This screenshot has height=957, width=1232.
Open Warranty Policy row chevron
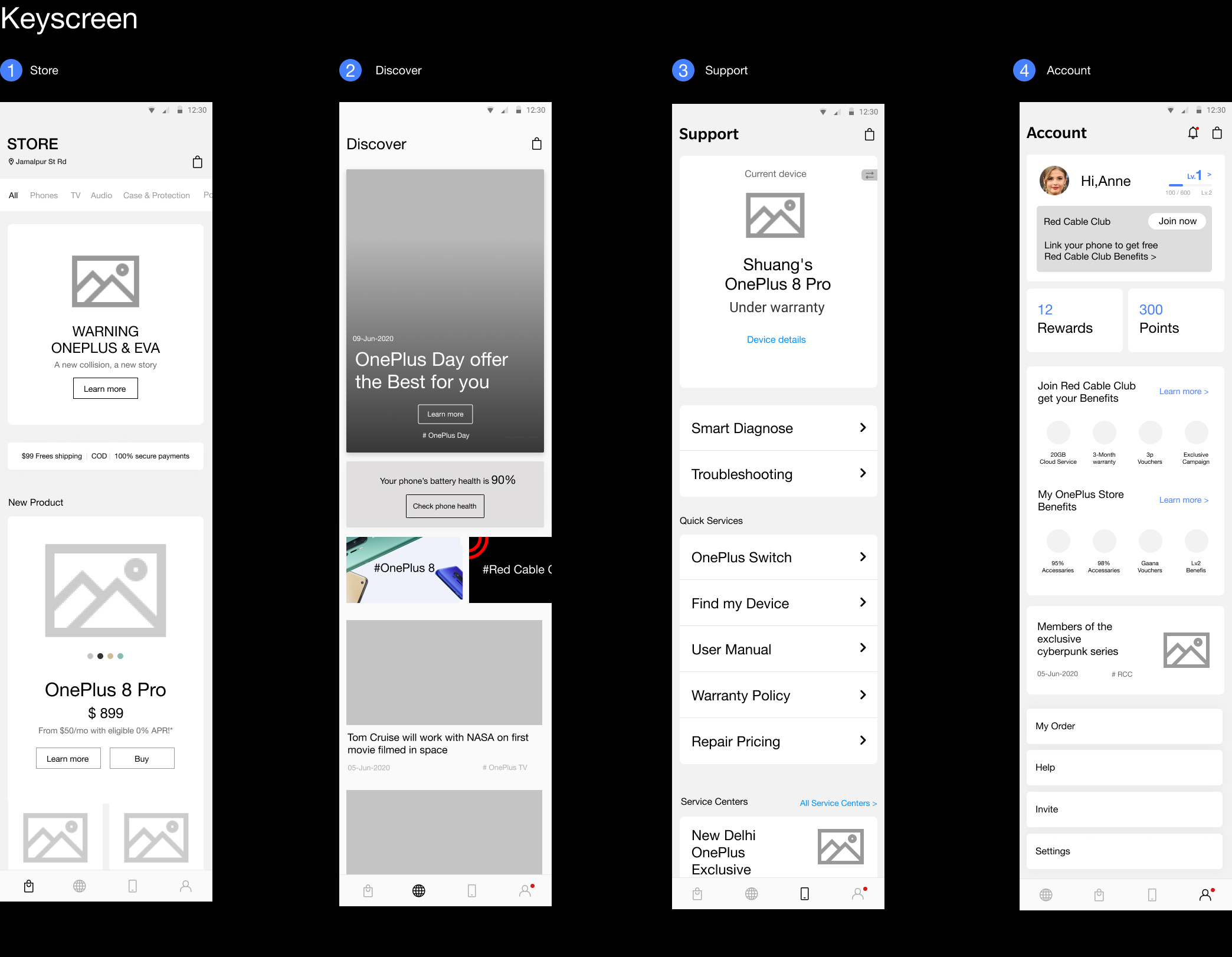point(863,695)
